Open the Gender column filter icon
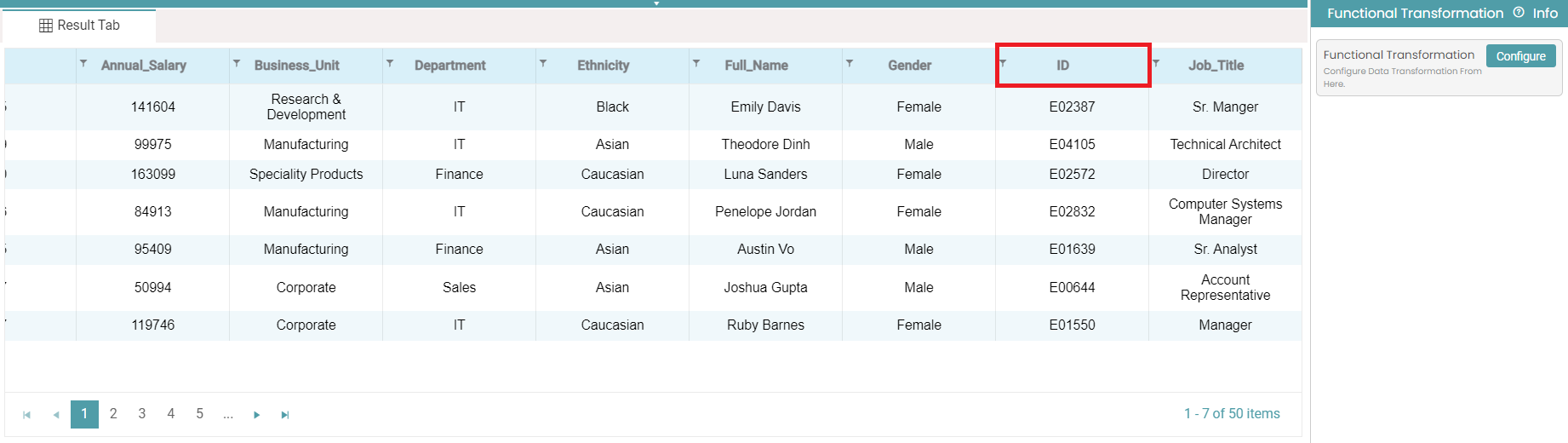 coord(850,64)
